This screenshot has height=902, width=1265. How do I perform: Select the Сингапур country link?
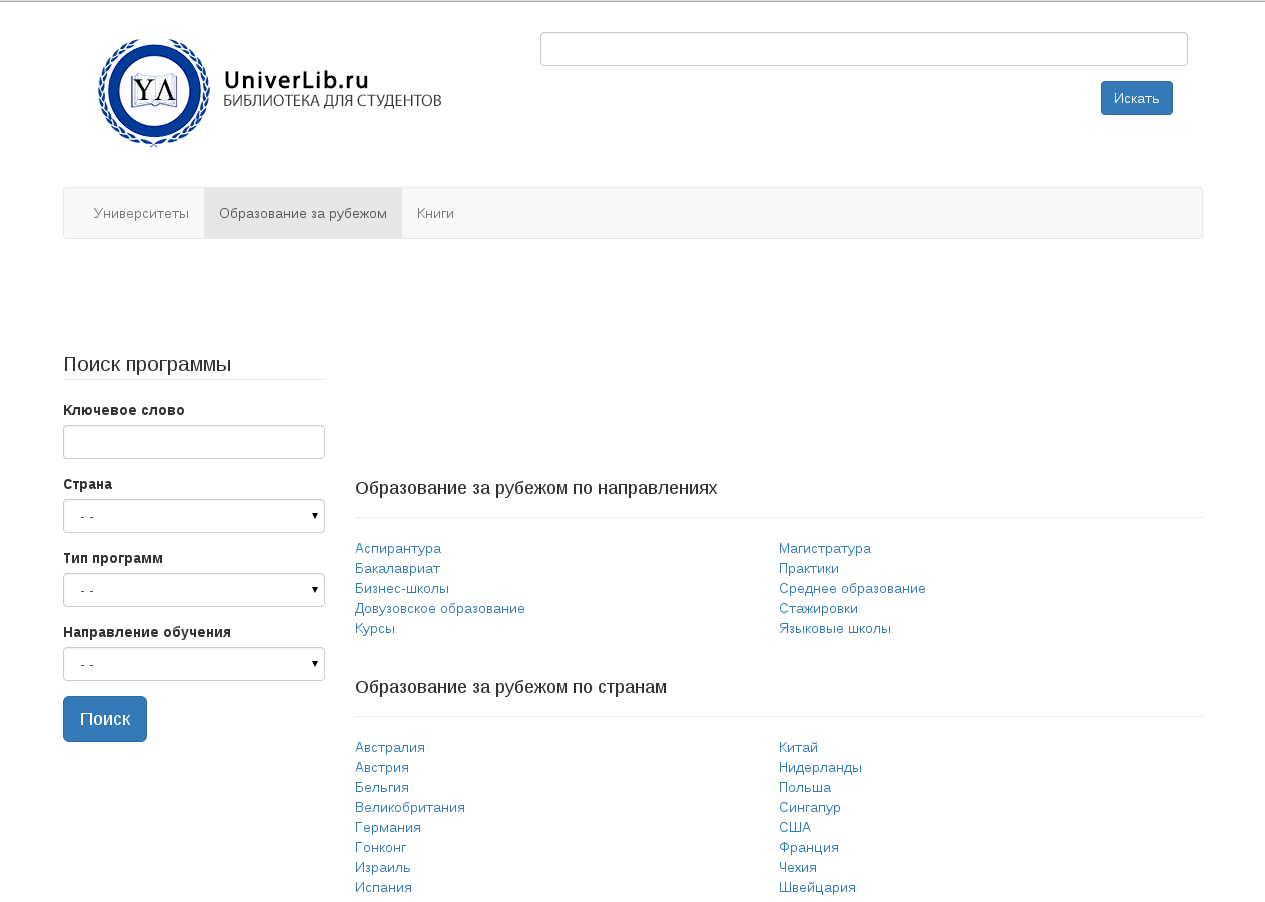pos(810,807)
